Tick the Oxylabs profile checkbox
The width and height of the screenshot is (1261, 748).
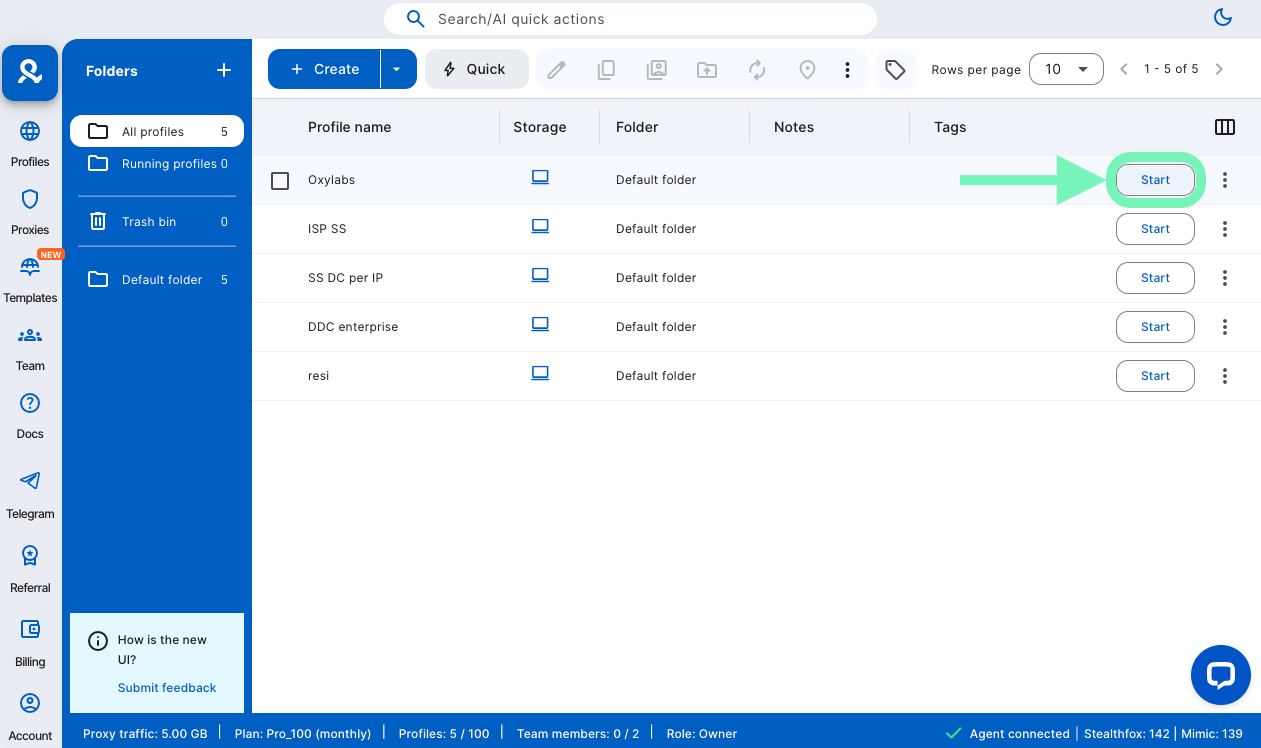point(280,180)
